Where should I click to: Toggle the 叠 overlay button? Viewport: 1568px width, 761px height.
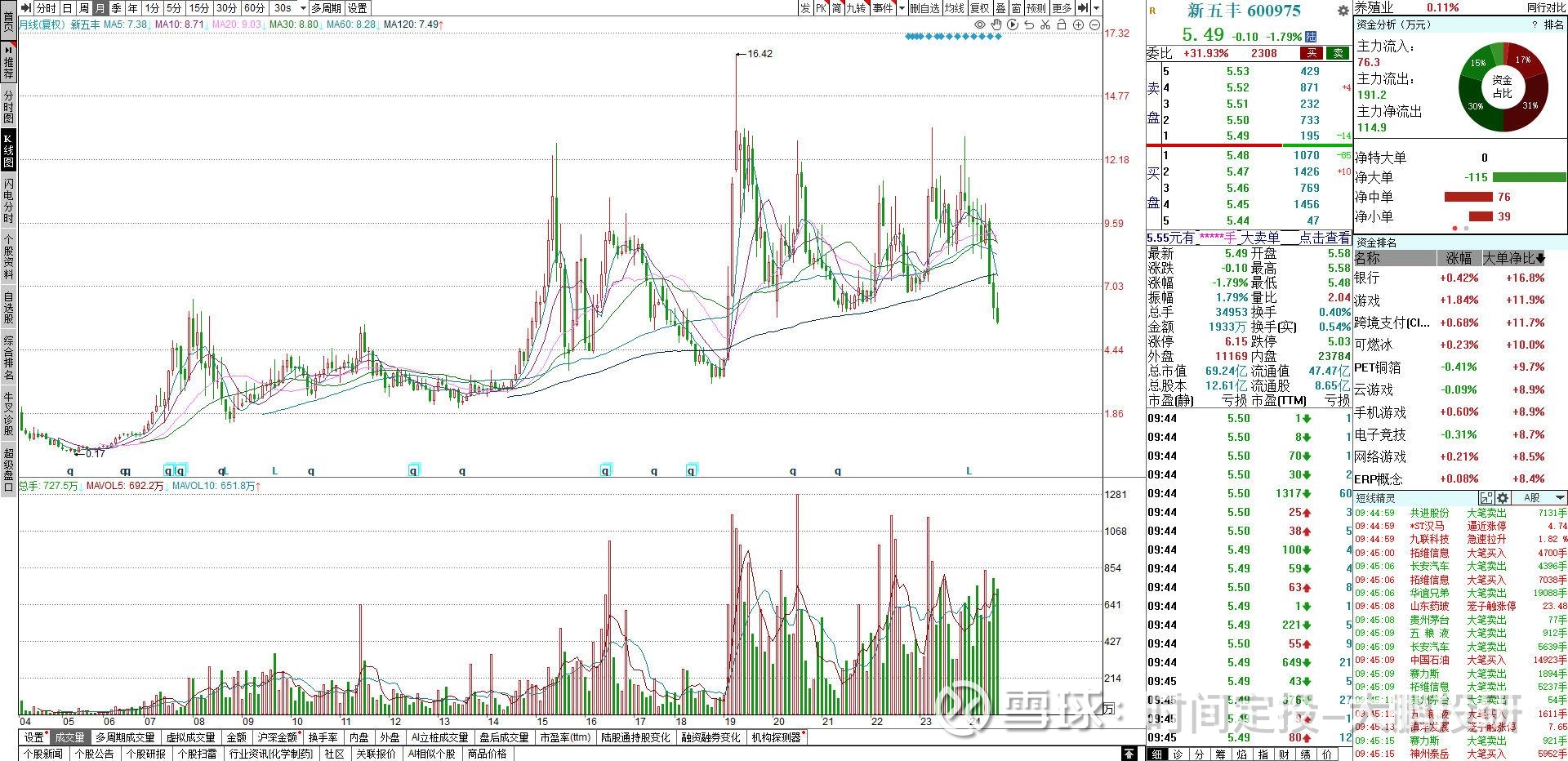[x=1000, y=8]
